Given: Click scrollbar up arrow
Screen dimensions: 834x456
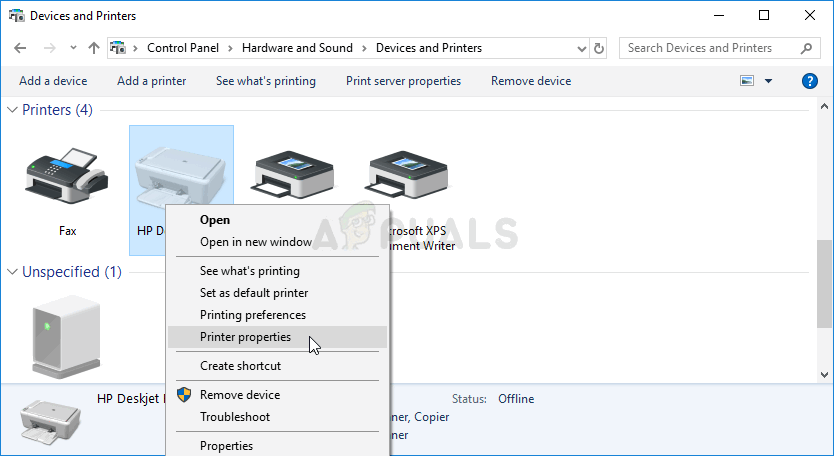Looking at the screenshot, I should (x=824, y=106).
